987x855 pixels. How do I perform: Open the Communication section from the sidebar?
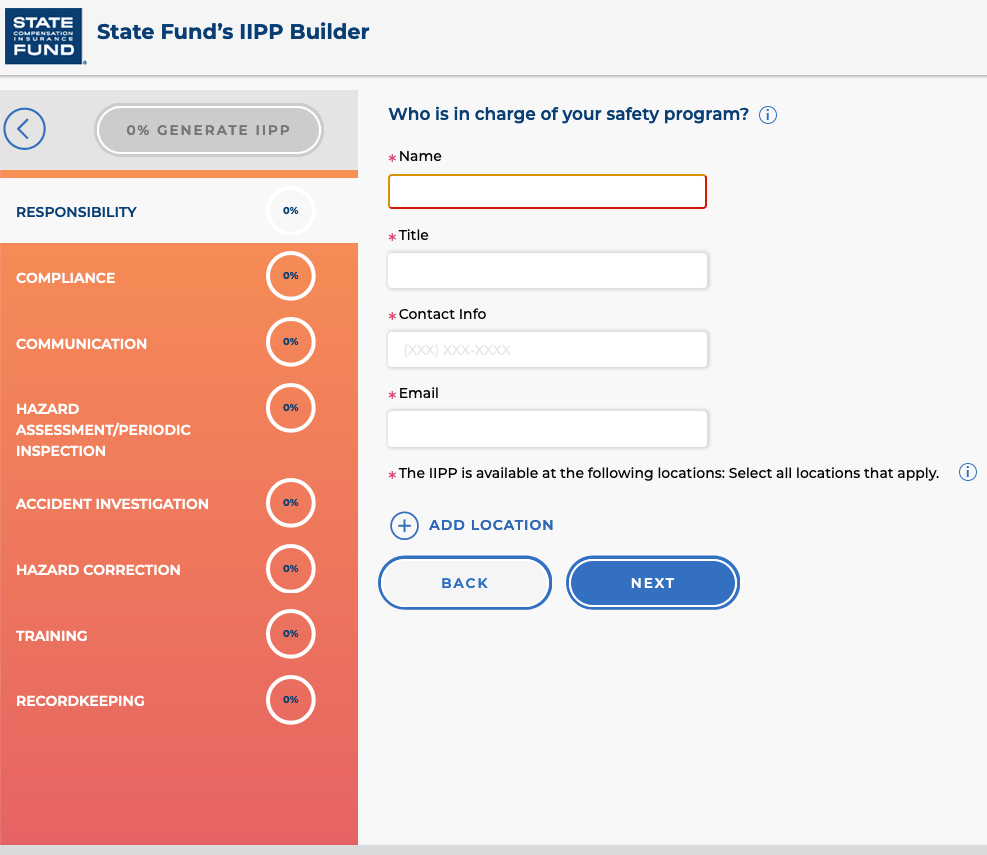coord(81,343)
